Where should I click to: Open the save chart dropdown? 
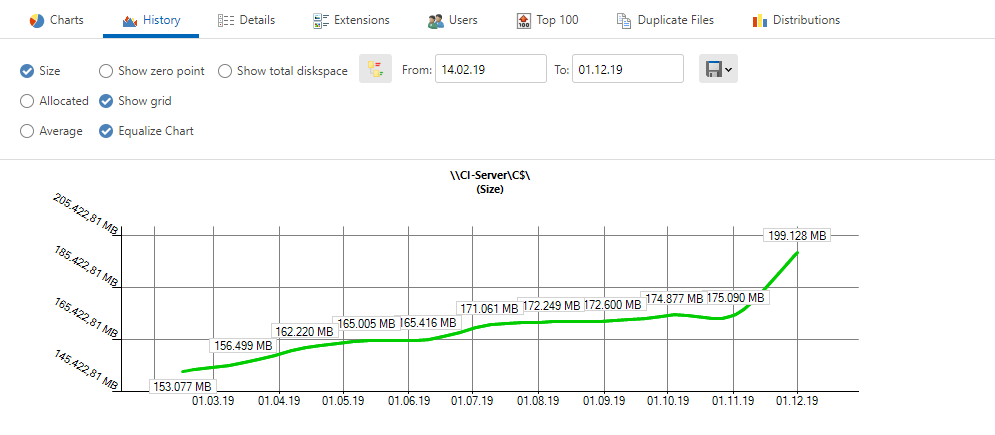(718, 69)
